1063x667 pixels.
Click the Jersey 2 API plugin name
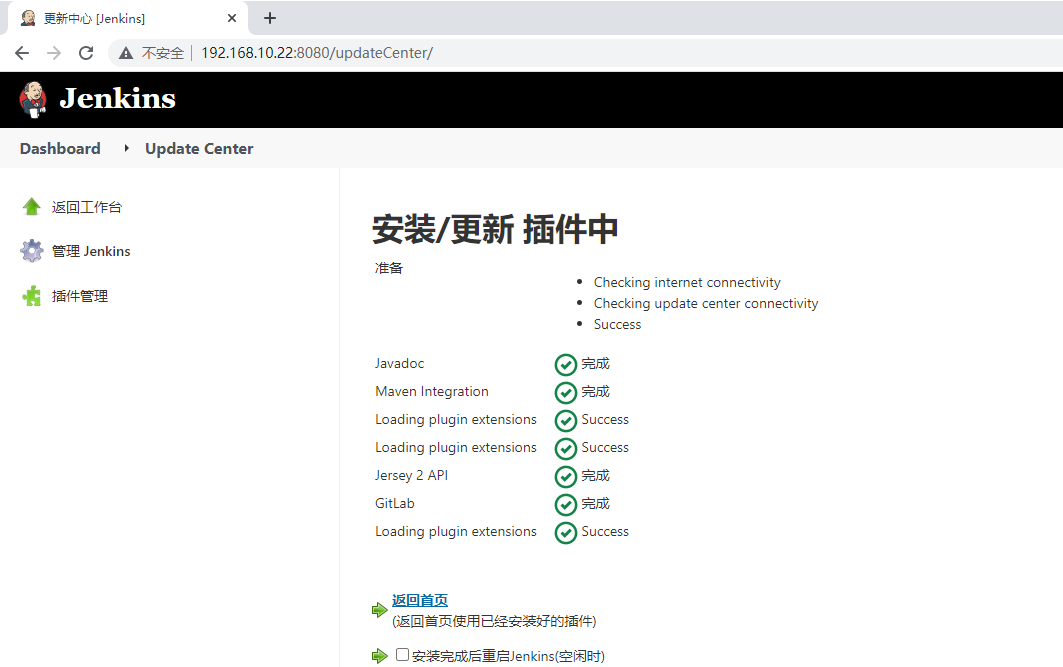tap(412, 475)
